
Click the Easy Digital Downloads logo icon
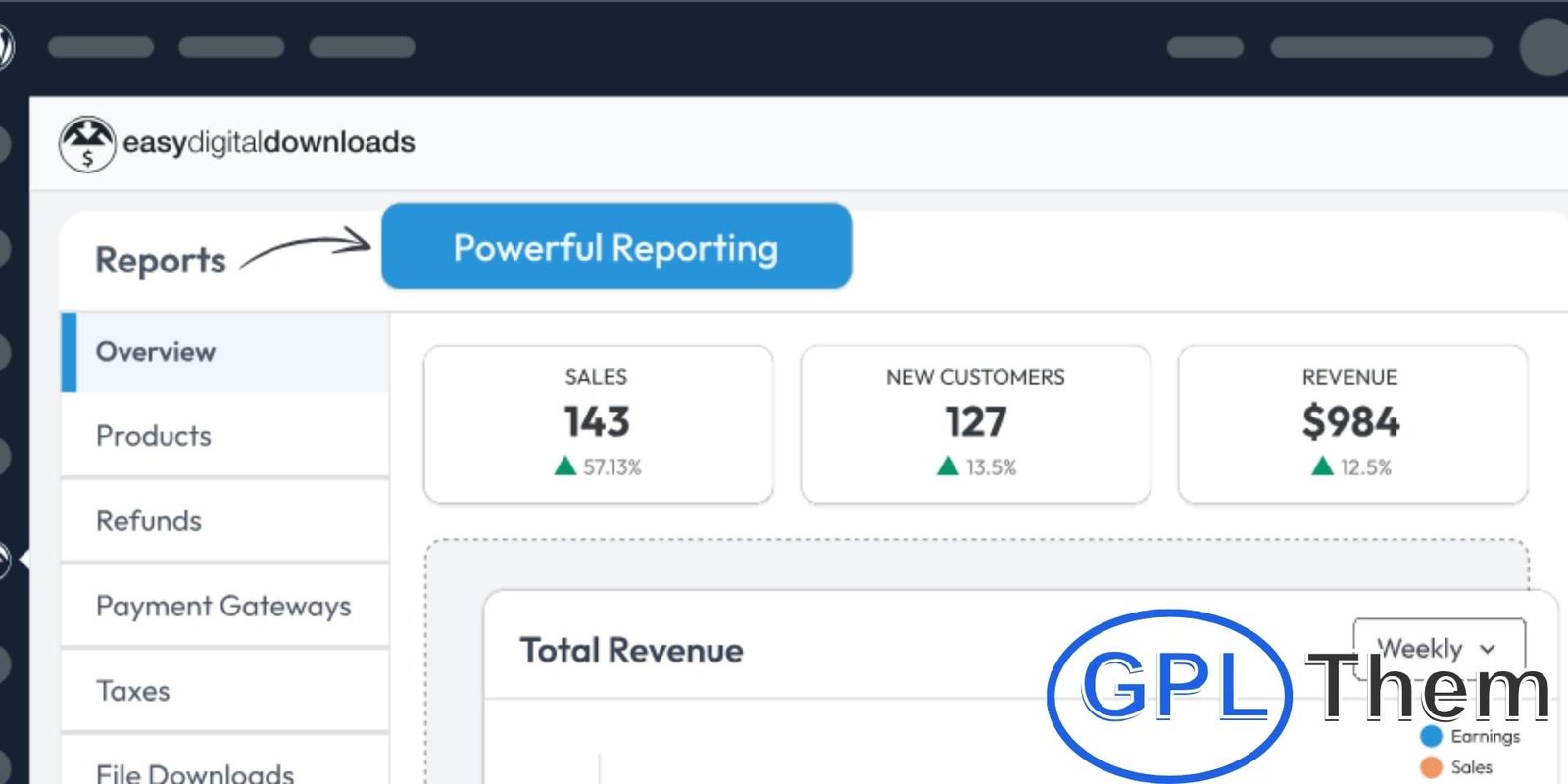[x=87, y=143]
